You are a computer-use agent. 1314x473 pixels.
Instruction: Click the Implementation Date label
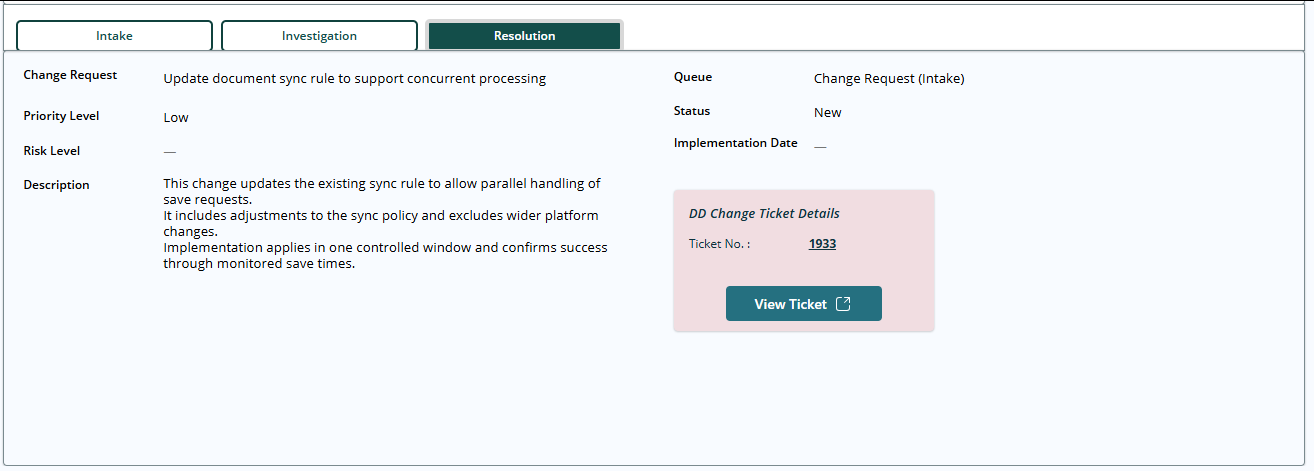point(736,143)
